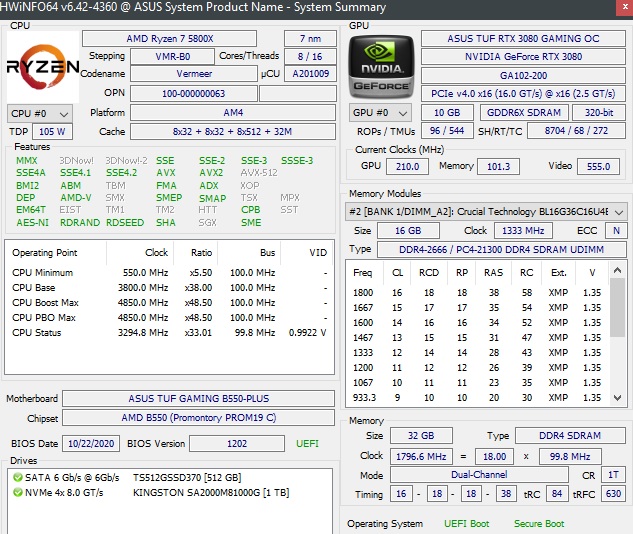Click the TS512GSSD370 [512 GB] drive entry
The image size is (633, 534).
[187, 477]
